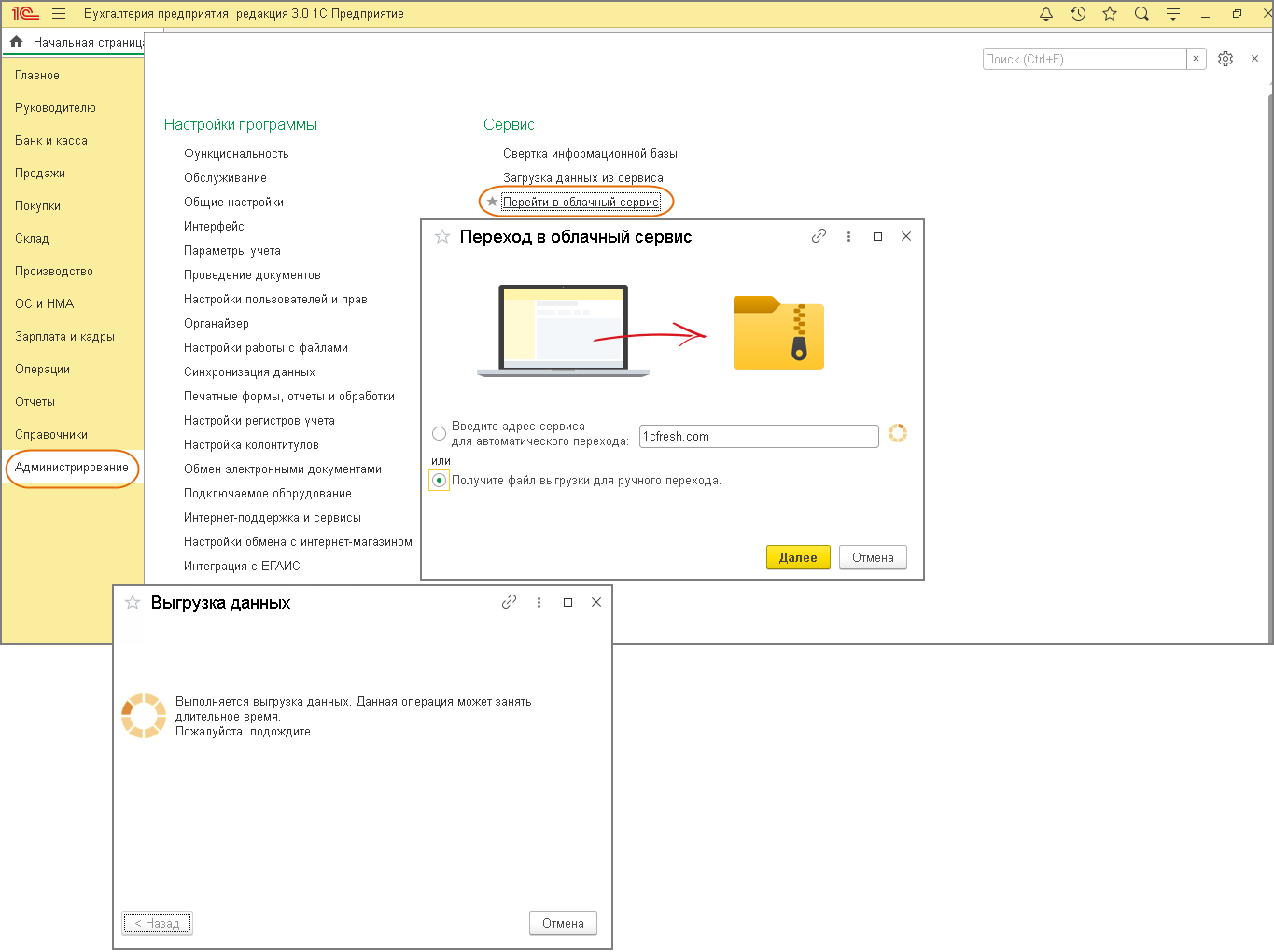Open the settings gear next to the search field
Image resolution: width=1274 pixels, height=952 pixels.
coord(1225,59)
